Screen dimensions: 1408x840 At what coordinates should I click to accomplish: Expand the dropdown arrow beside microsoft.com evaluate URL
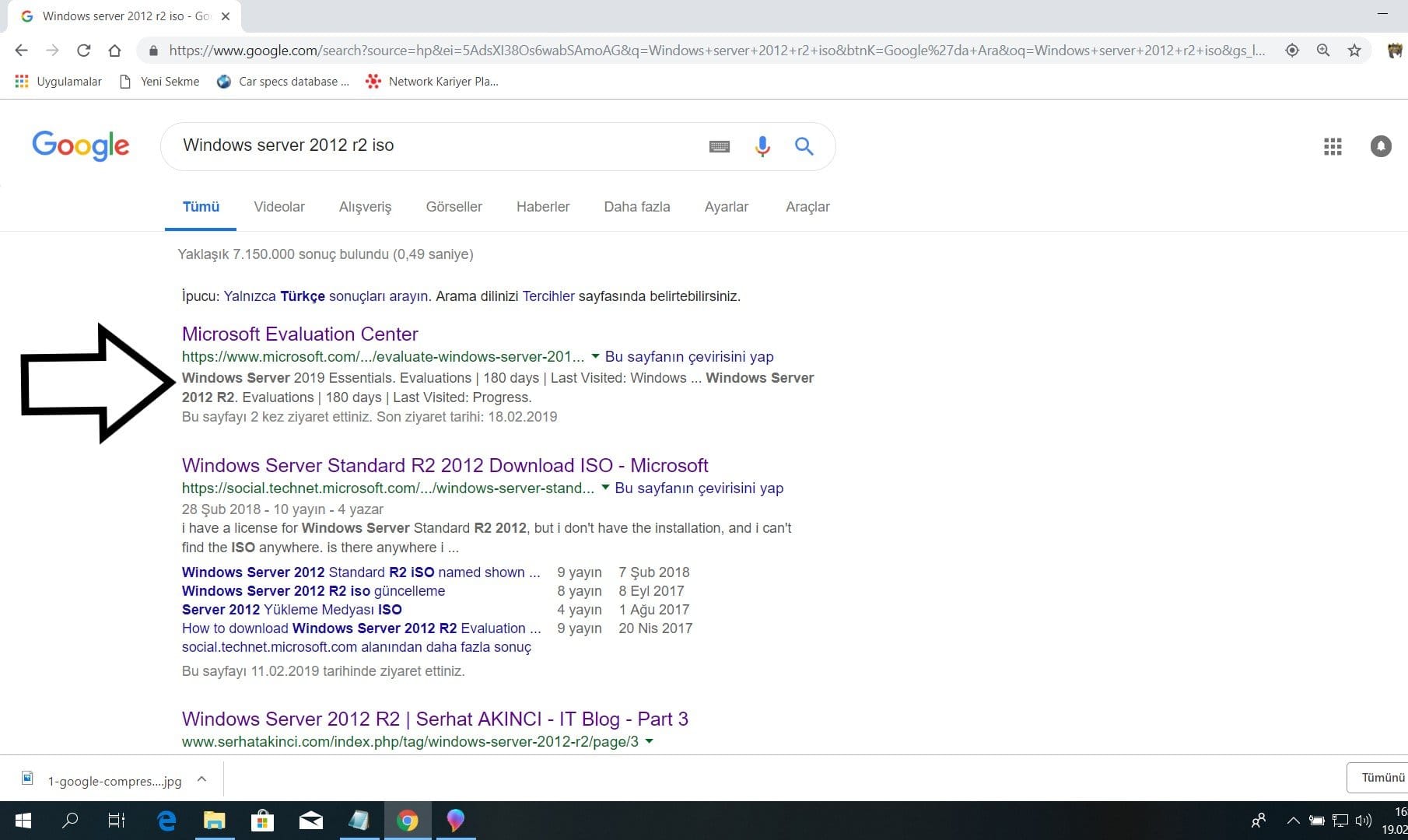[x=595, y=356]
